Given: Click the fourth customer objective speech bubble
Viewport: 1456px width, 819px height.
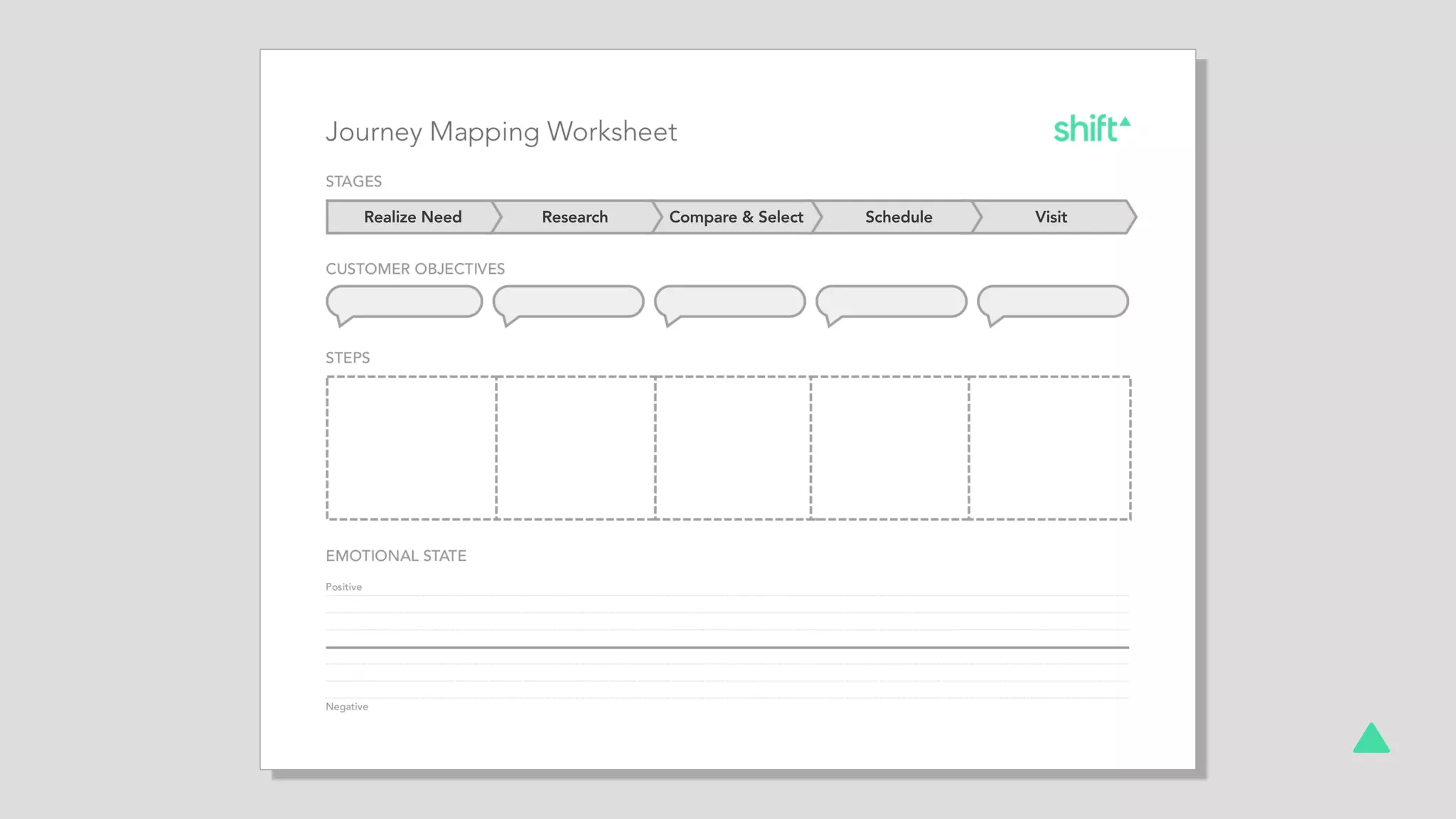Looking at the screenshot, I should [892, 302].
